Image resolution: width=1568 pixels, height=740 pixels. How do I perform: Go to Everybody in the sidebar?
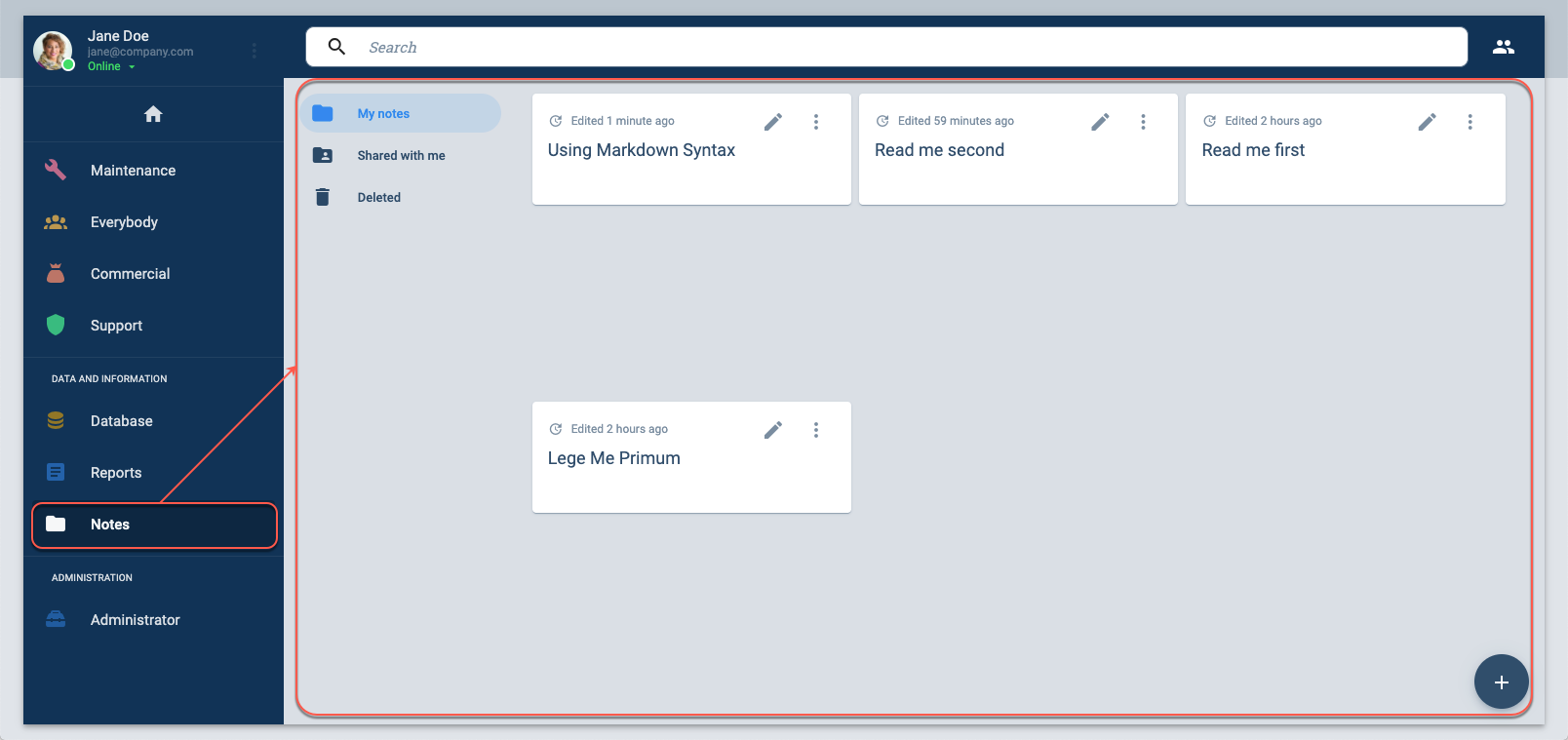pyautogui.click(x=154, y=222)
